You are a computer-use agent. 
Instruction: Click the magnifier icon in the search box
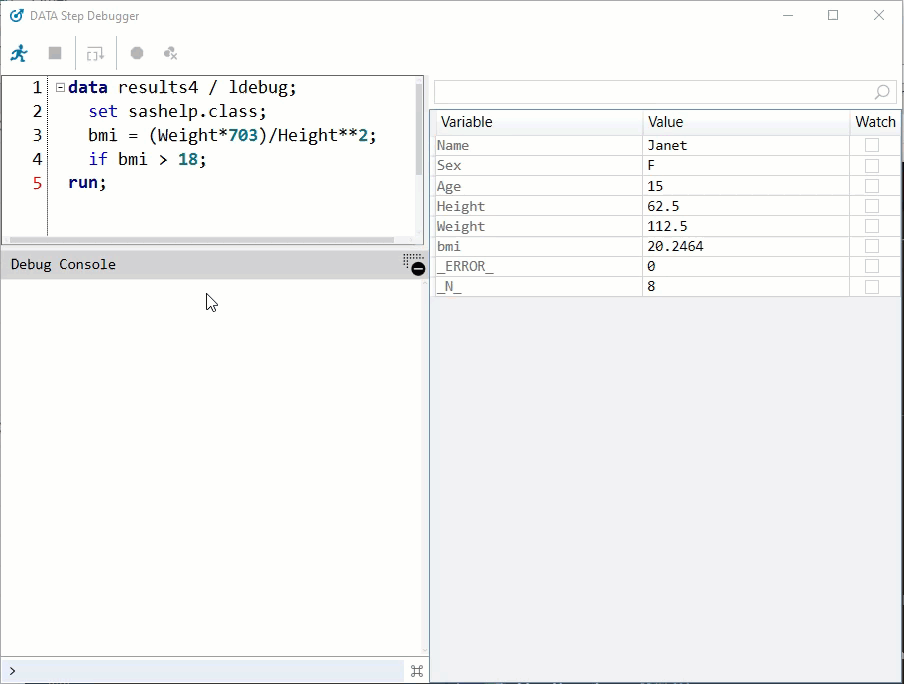click(x=881, y=92)
